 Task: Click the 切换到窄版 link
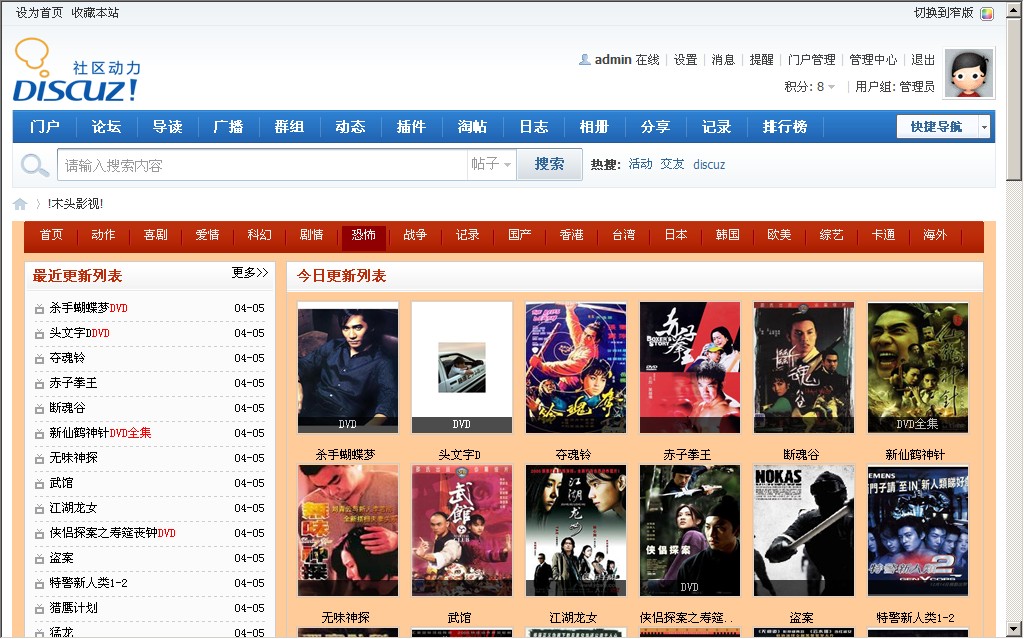tap(944, 13)
